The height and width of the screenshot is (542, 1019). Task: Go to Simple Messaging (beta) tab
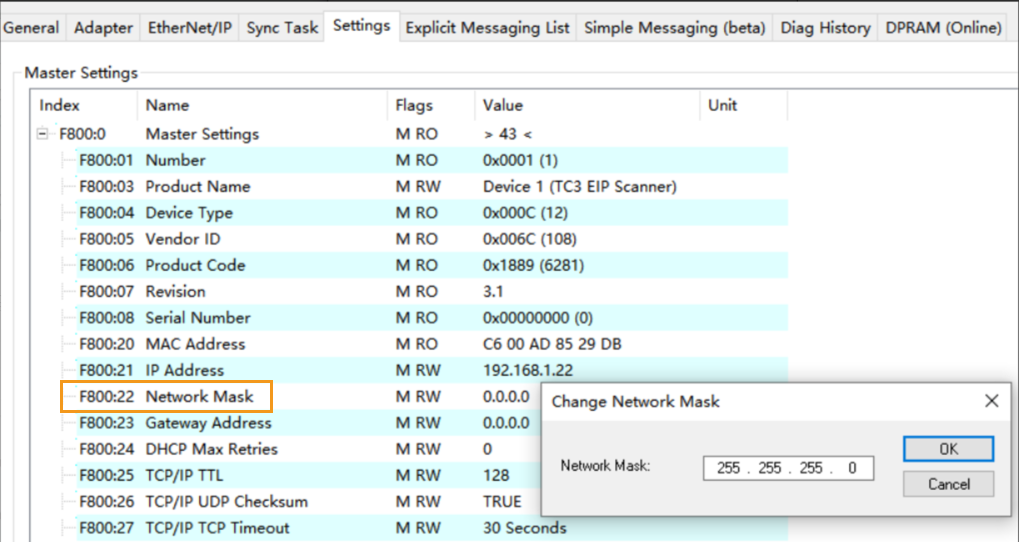click(675, 28)
